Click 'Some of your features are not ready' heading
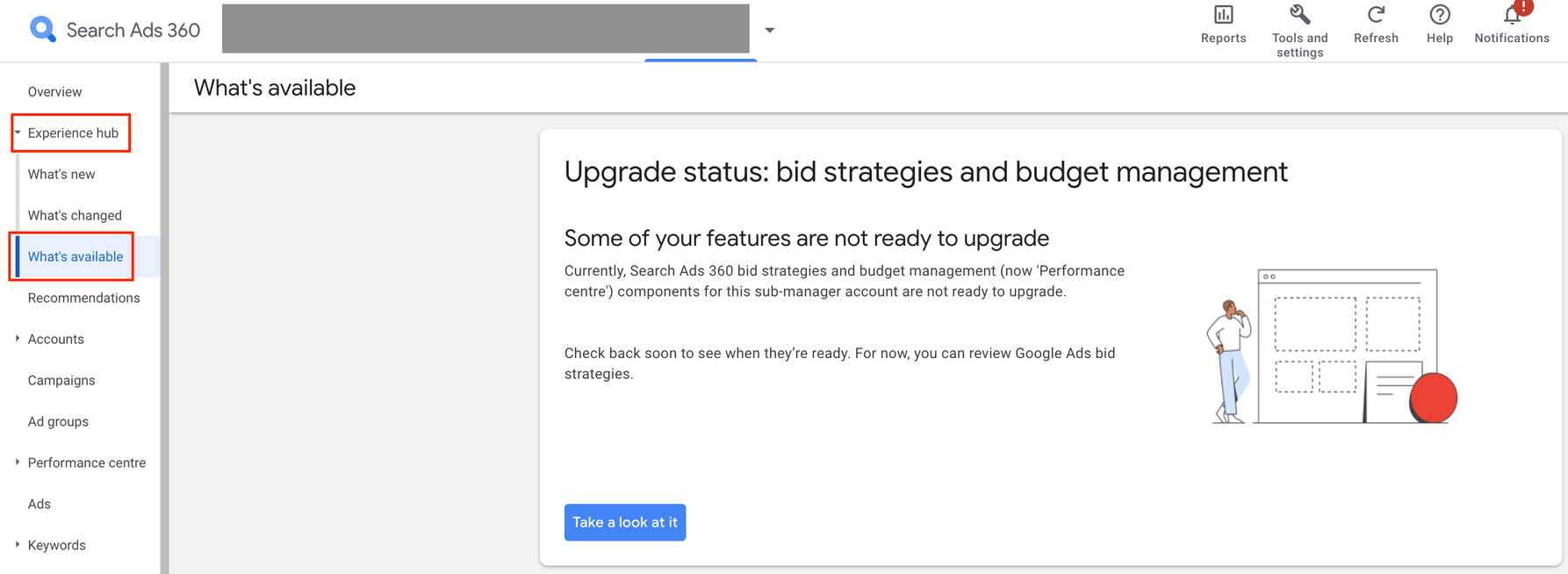This screenshot has width=1568, height=574. (x=807, y=238)
